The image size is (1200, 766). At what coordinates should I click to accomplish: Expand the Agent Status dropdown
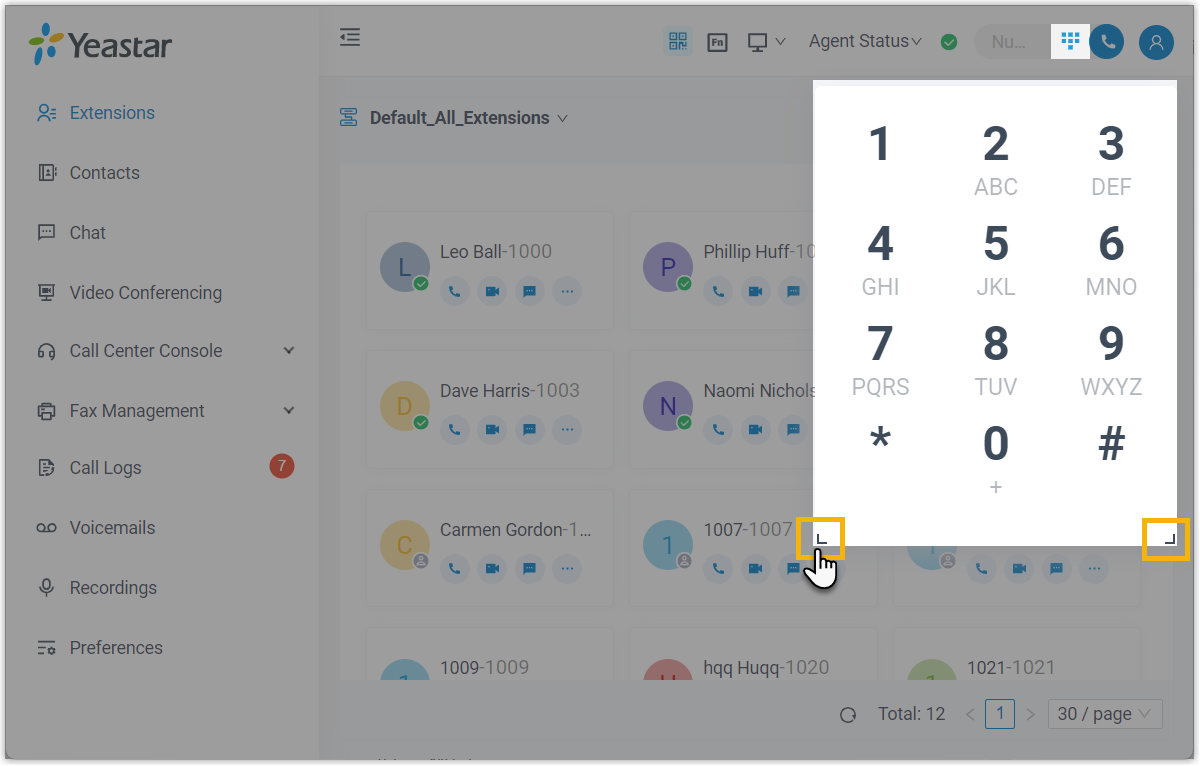865,42
